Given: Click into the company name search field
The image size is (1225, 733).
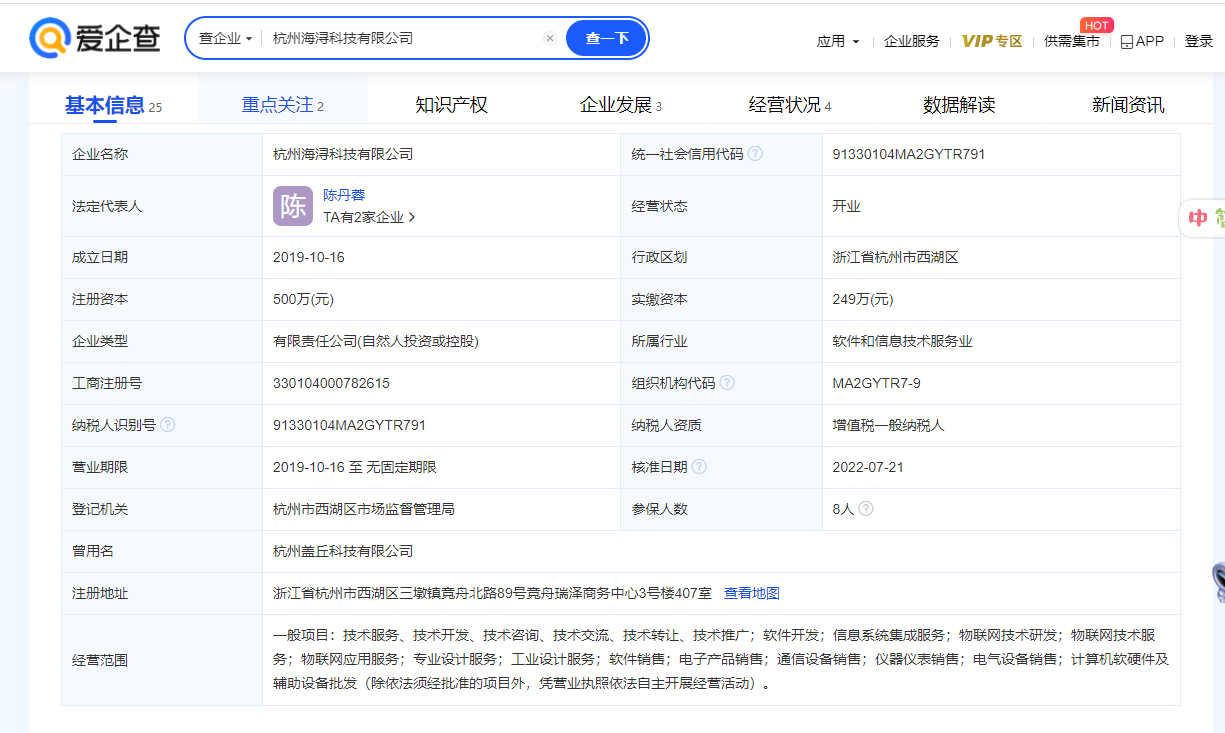Looking at the screenshot, I should [404, 38].
